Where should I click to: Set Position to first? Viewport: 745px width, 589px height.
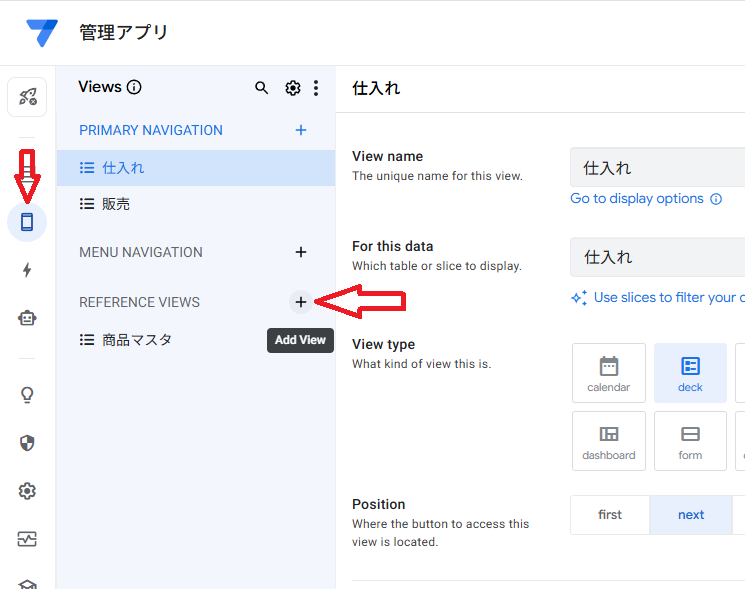click(610, 515)
